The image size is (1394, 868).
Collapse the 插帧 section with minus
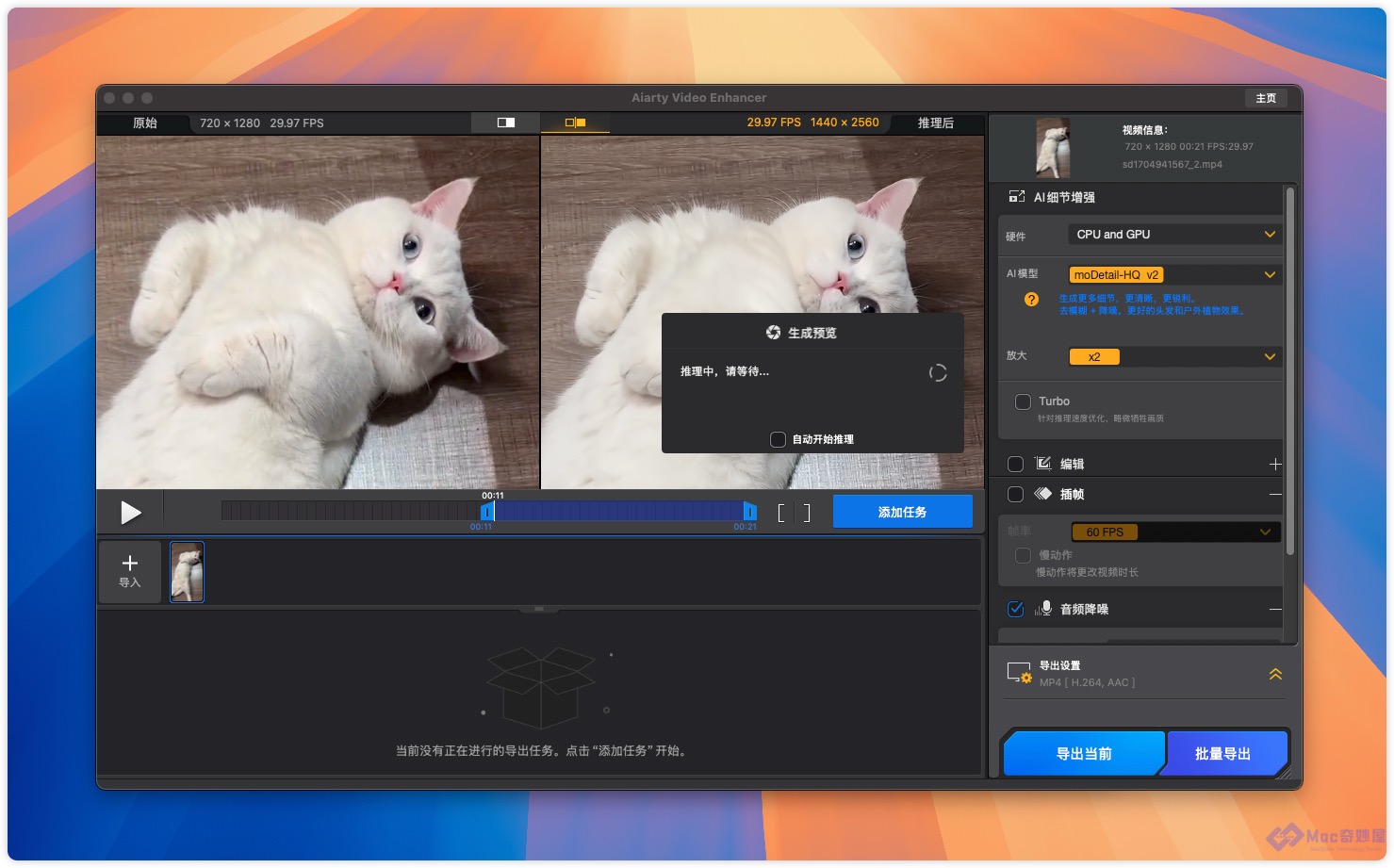[1274, 494]
